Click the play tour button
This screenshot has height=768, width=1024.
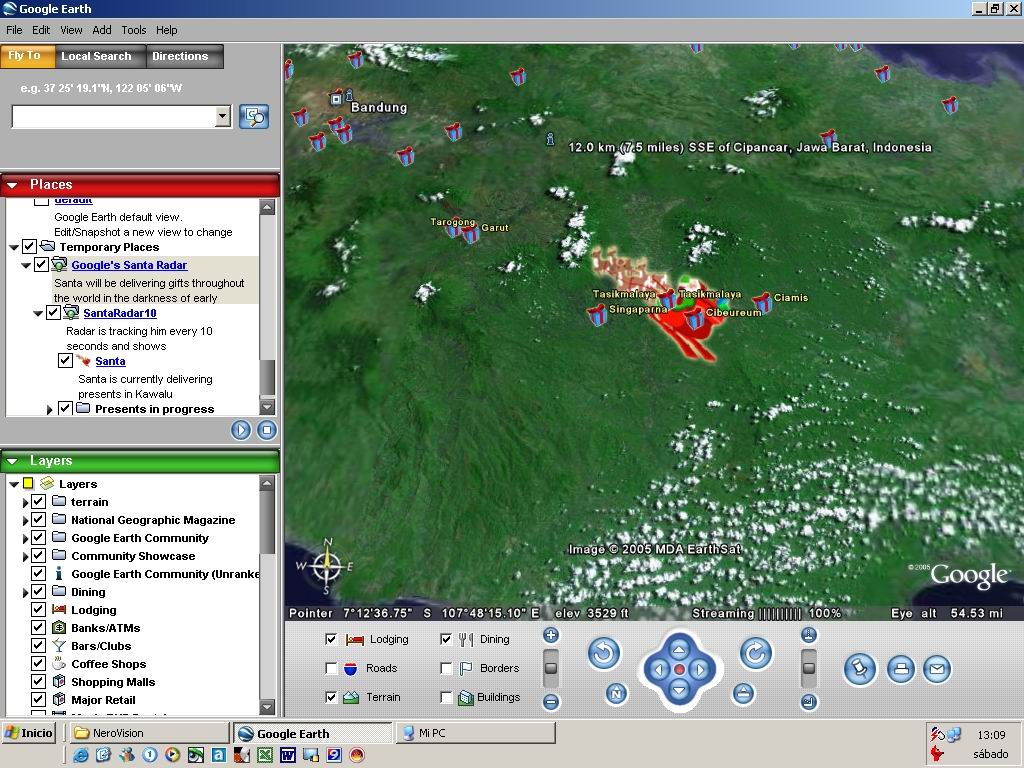[241, 430]
